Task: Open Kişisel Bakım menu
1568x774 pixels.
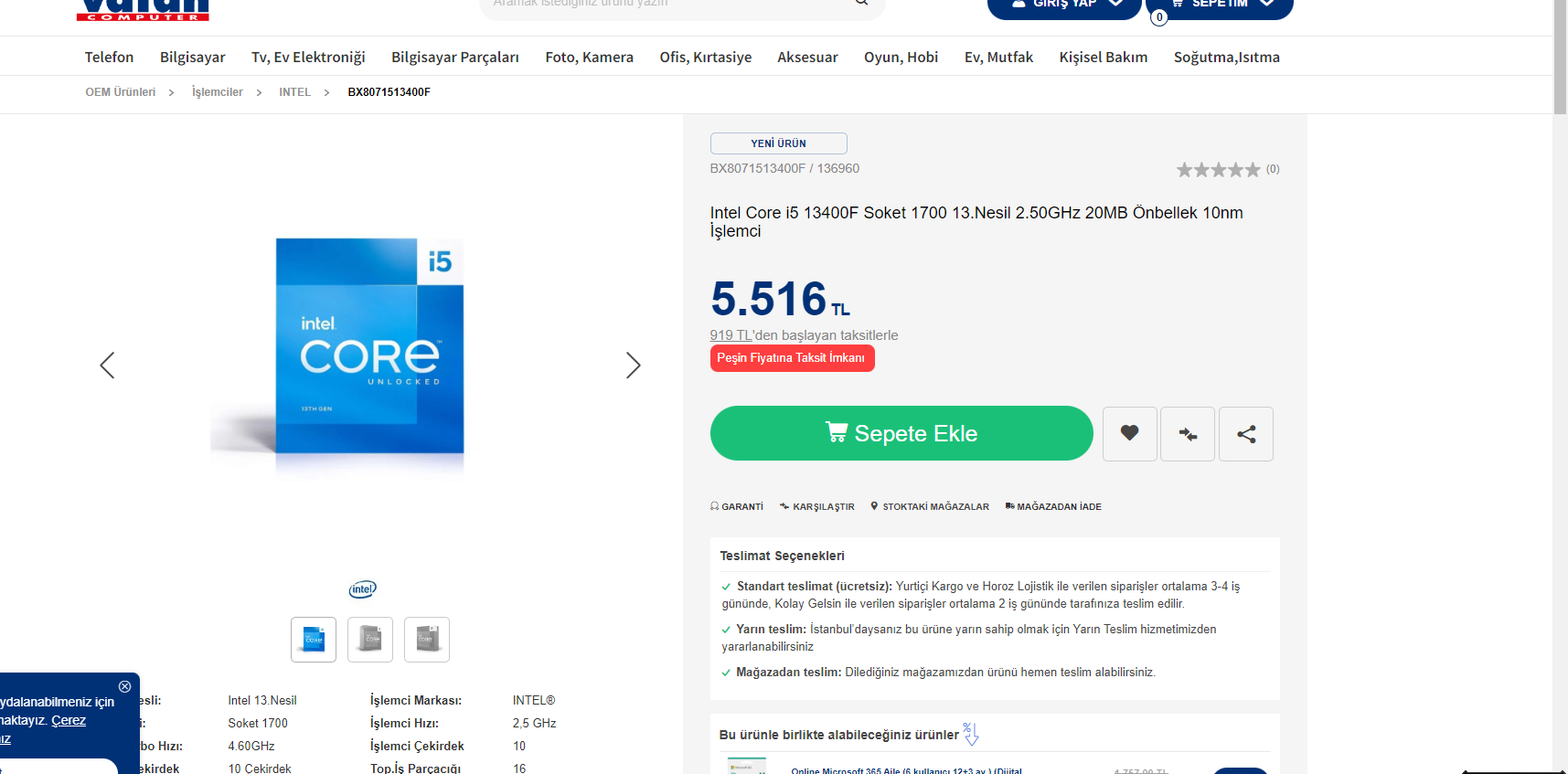Action: [x=1104, y=57]
